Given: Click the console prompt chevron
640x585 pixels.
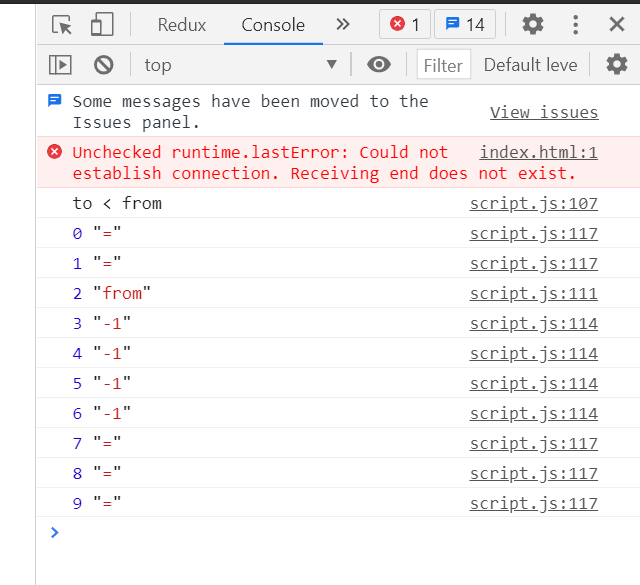Looking at the screenshot, I should [54, 532].
